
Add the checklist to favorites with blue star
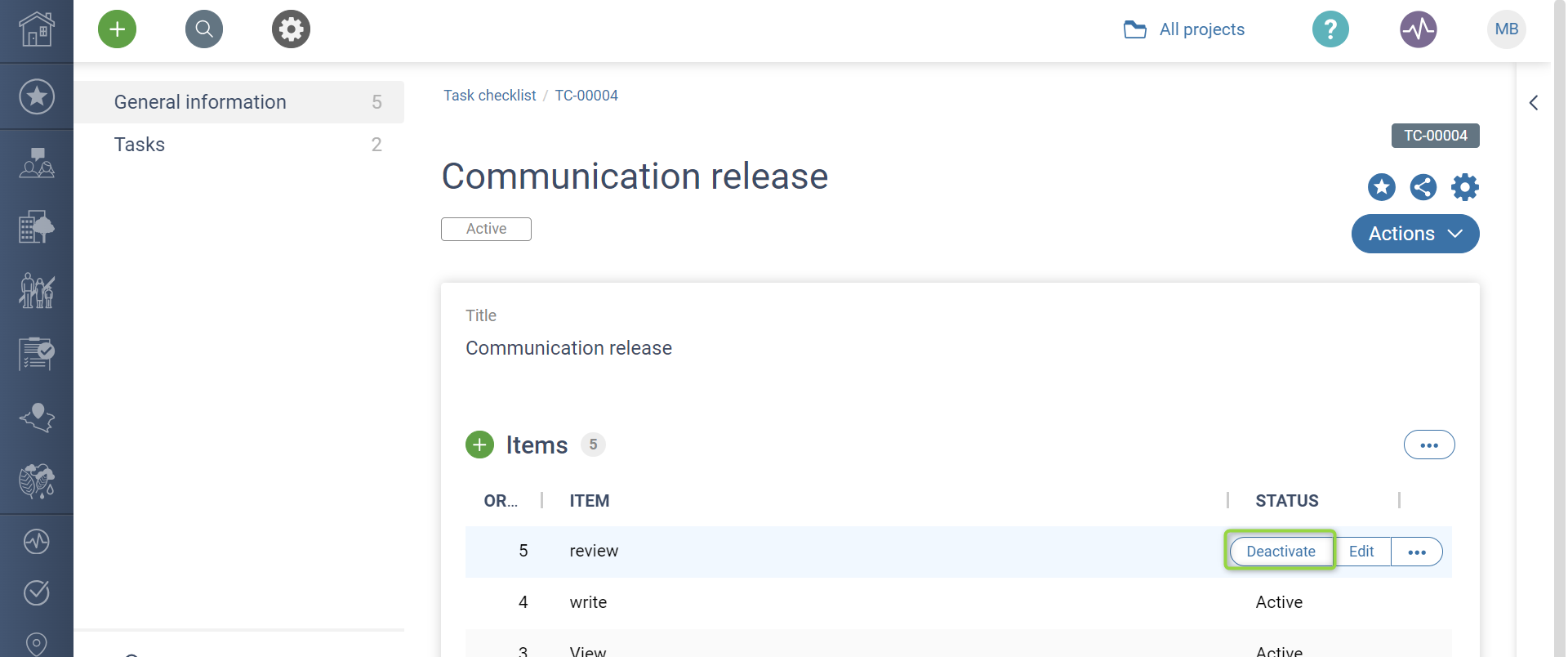[x=1381, y=187]
